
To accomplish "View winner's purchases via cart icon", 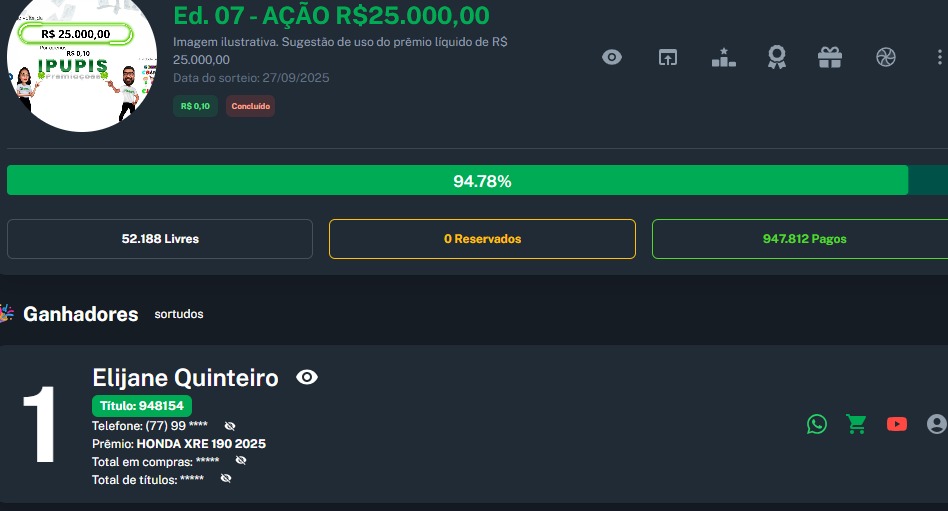I will 856,424.
